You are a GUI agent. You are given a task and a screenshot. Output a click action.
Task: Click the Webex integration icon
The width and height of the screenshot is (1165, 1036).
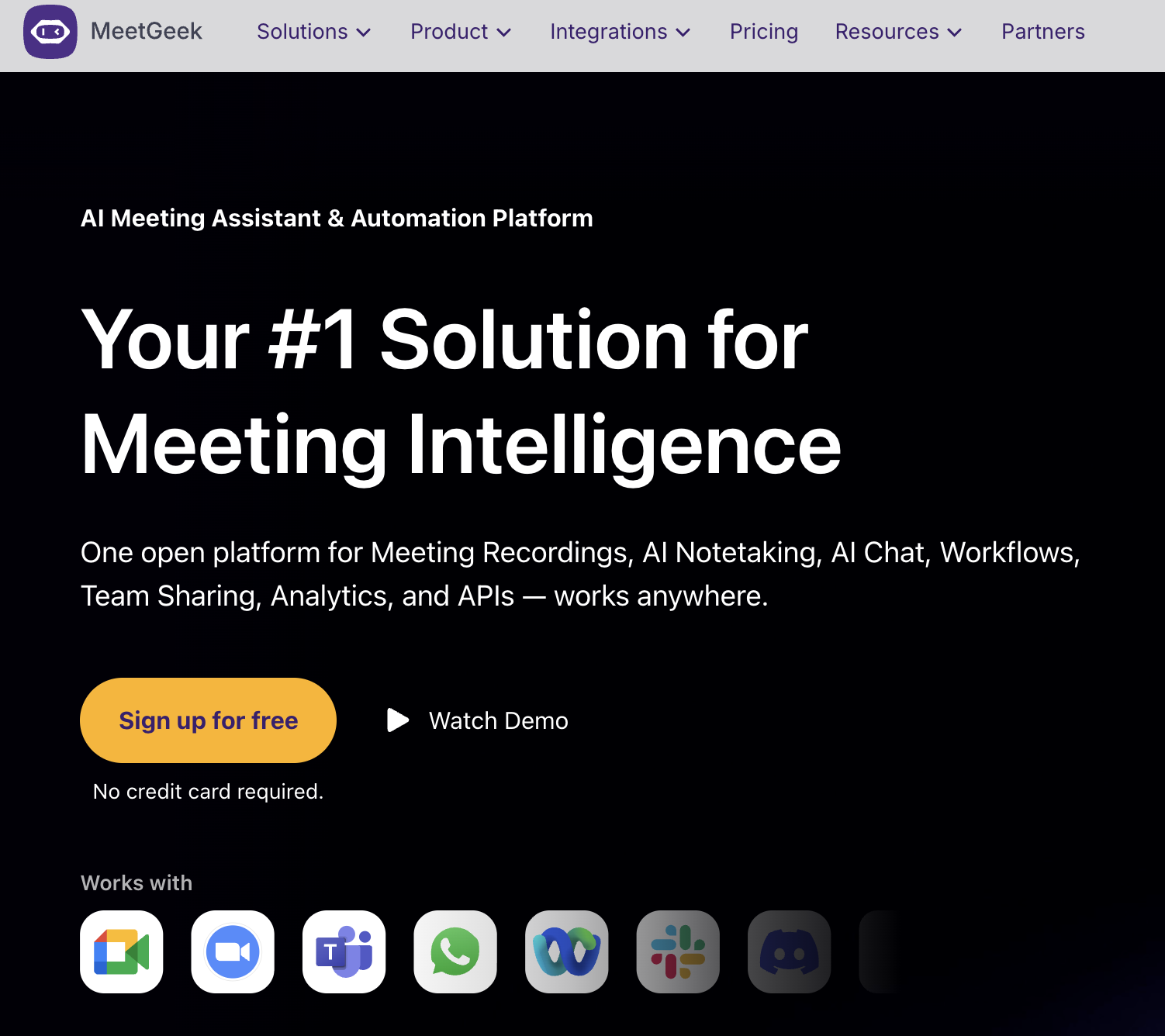(567, 952)
